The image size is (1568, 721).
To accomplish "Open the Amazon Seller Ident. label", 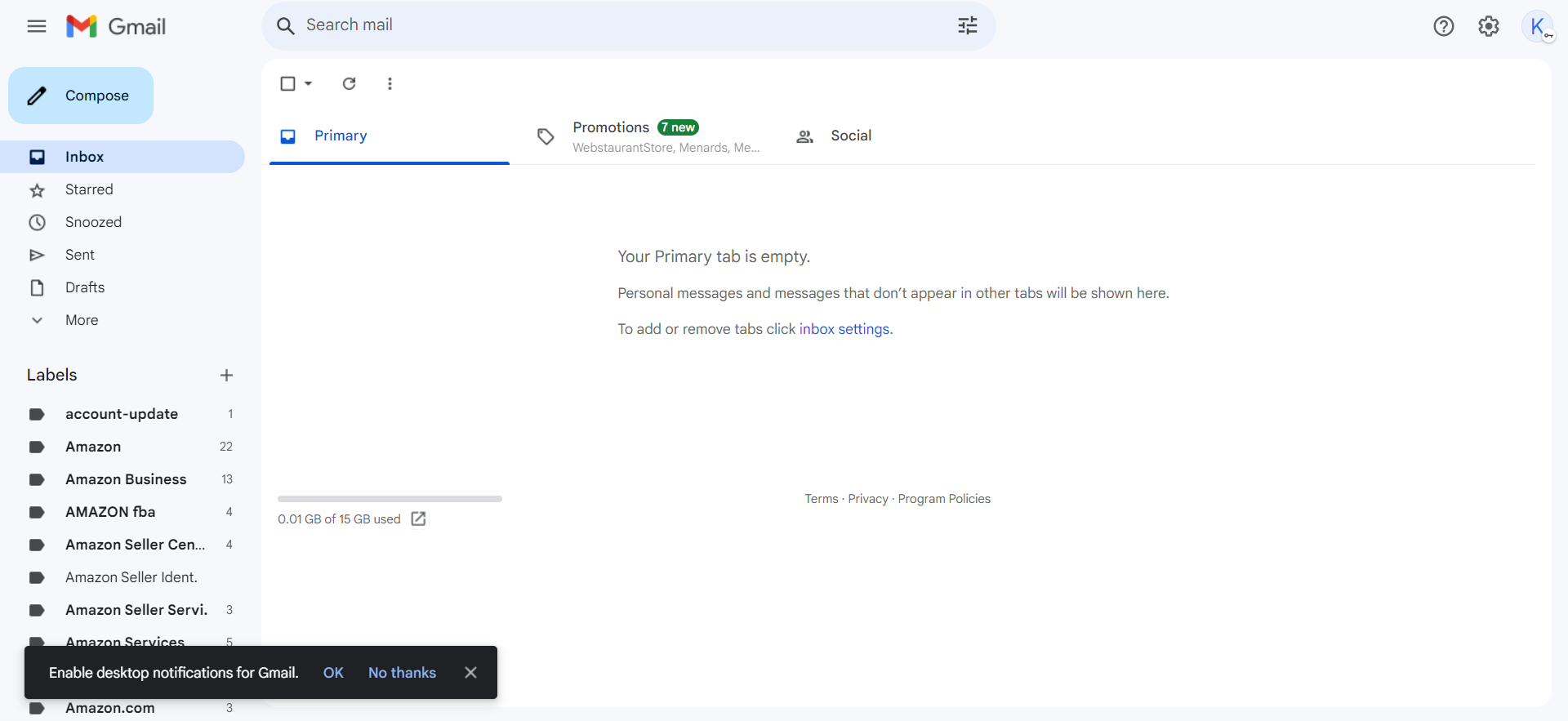I will click(x=122, y=577).
